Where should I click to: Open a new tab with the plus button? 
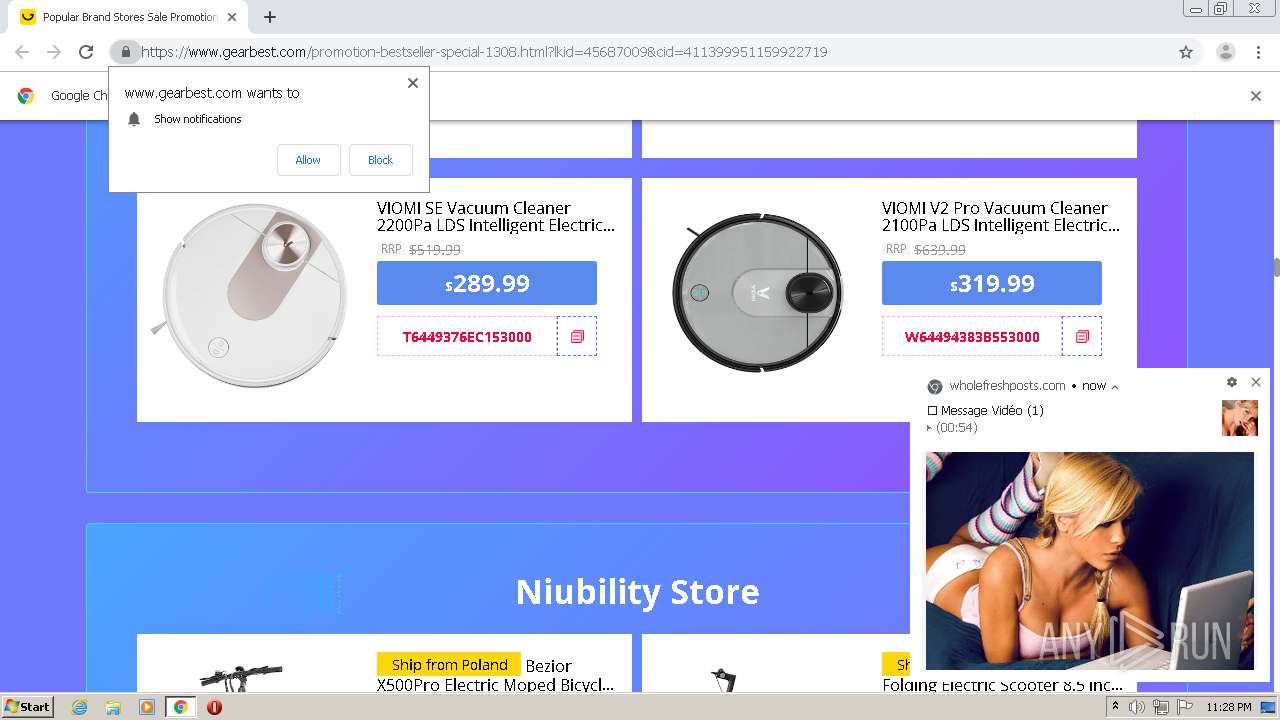click(x=269, y=17)
